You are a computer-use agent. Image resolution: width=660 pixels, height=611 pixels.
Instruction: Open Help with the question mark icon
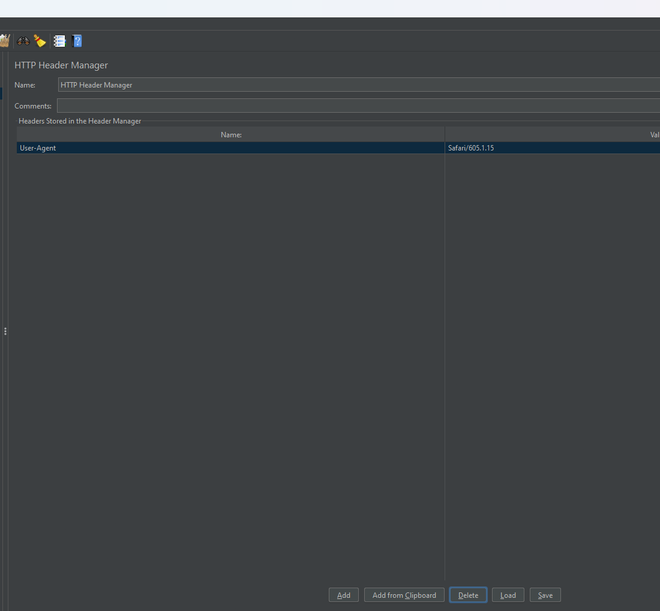77,41
